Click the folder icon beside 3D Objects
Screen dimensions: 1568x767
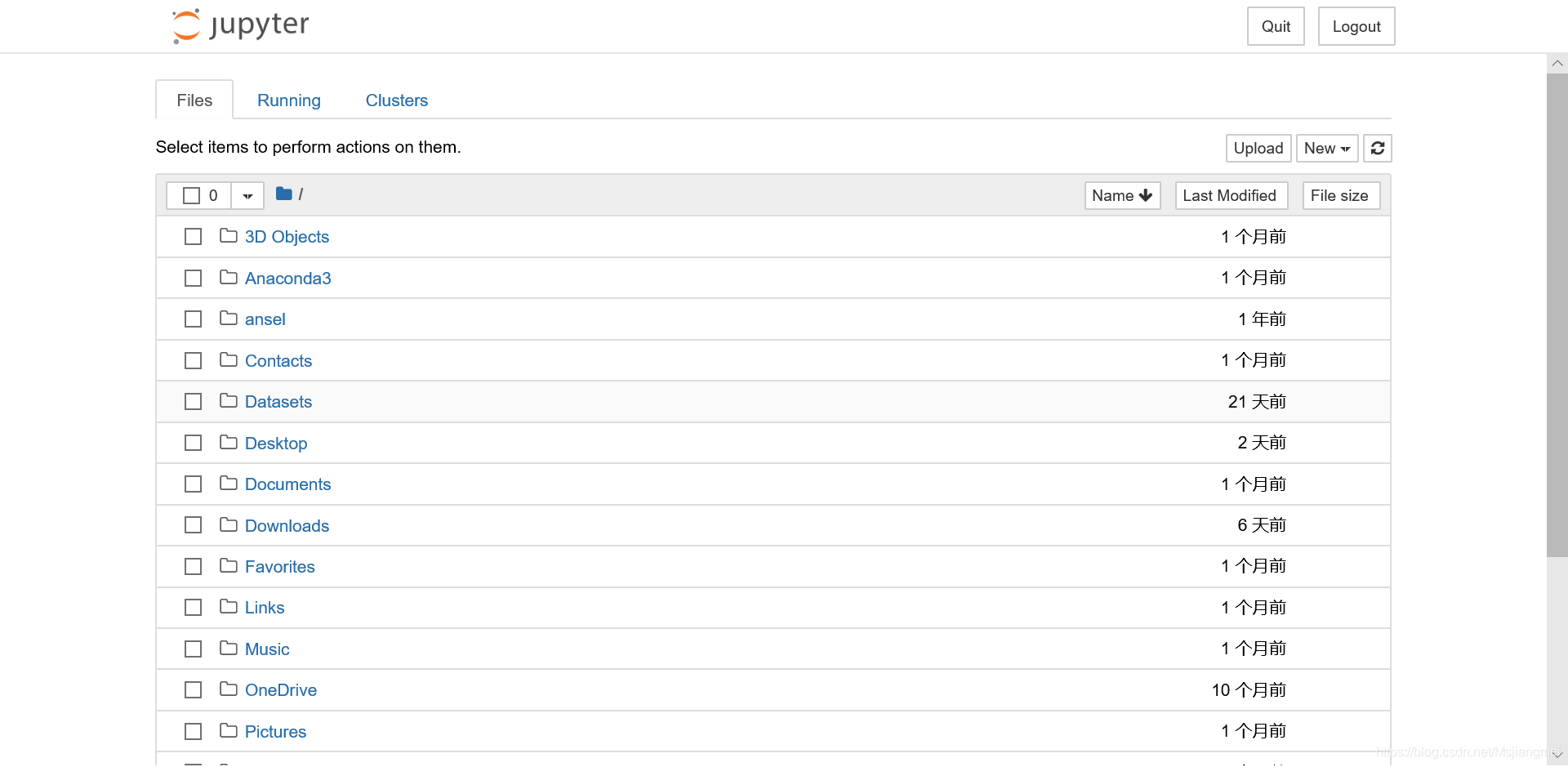[x=229, y=236]
